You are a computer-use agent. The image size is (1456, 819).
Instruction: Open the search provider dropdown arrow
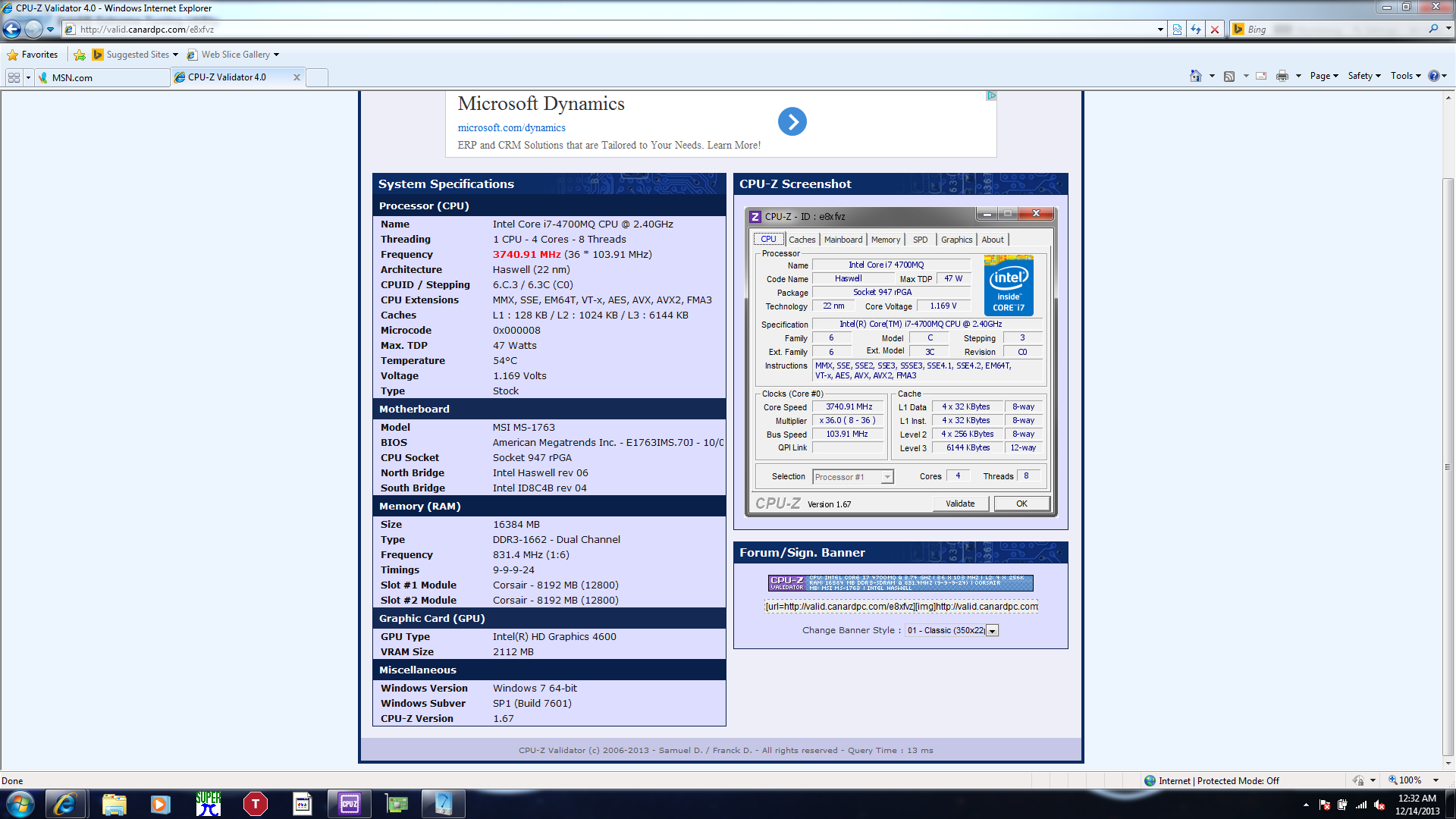point(1448,29)
